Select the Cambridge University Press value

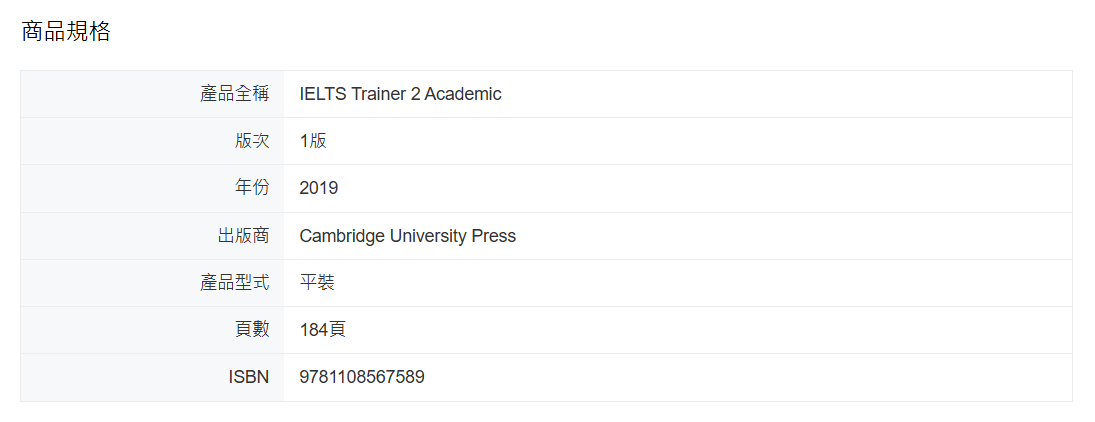[407, 236]
